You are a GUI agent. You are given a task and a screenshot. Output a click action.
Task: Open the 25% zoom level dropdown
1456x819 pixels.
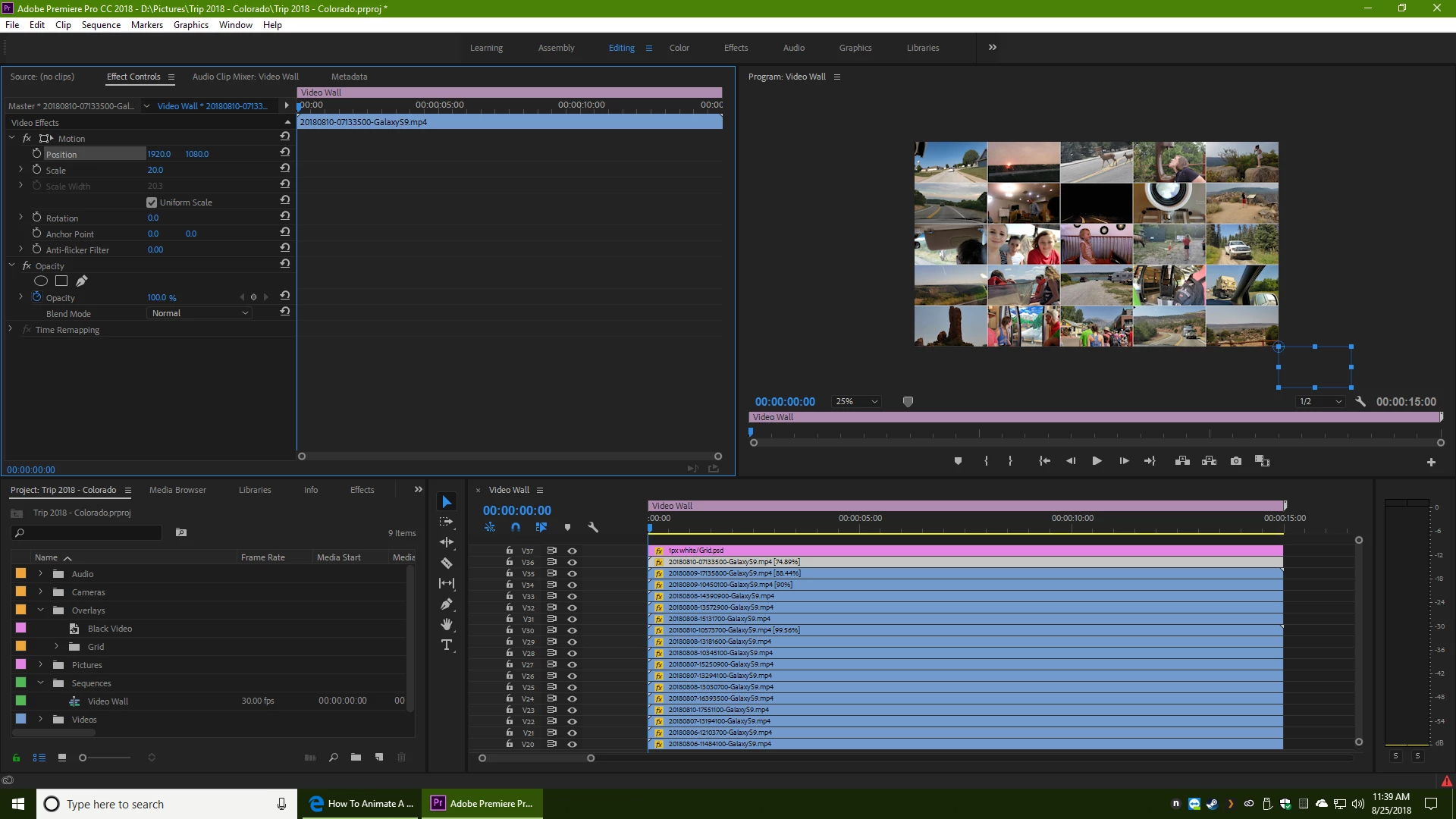tap(856, 402)
